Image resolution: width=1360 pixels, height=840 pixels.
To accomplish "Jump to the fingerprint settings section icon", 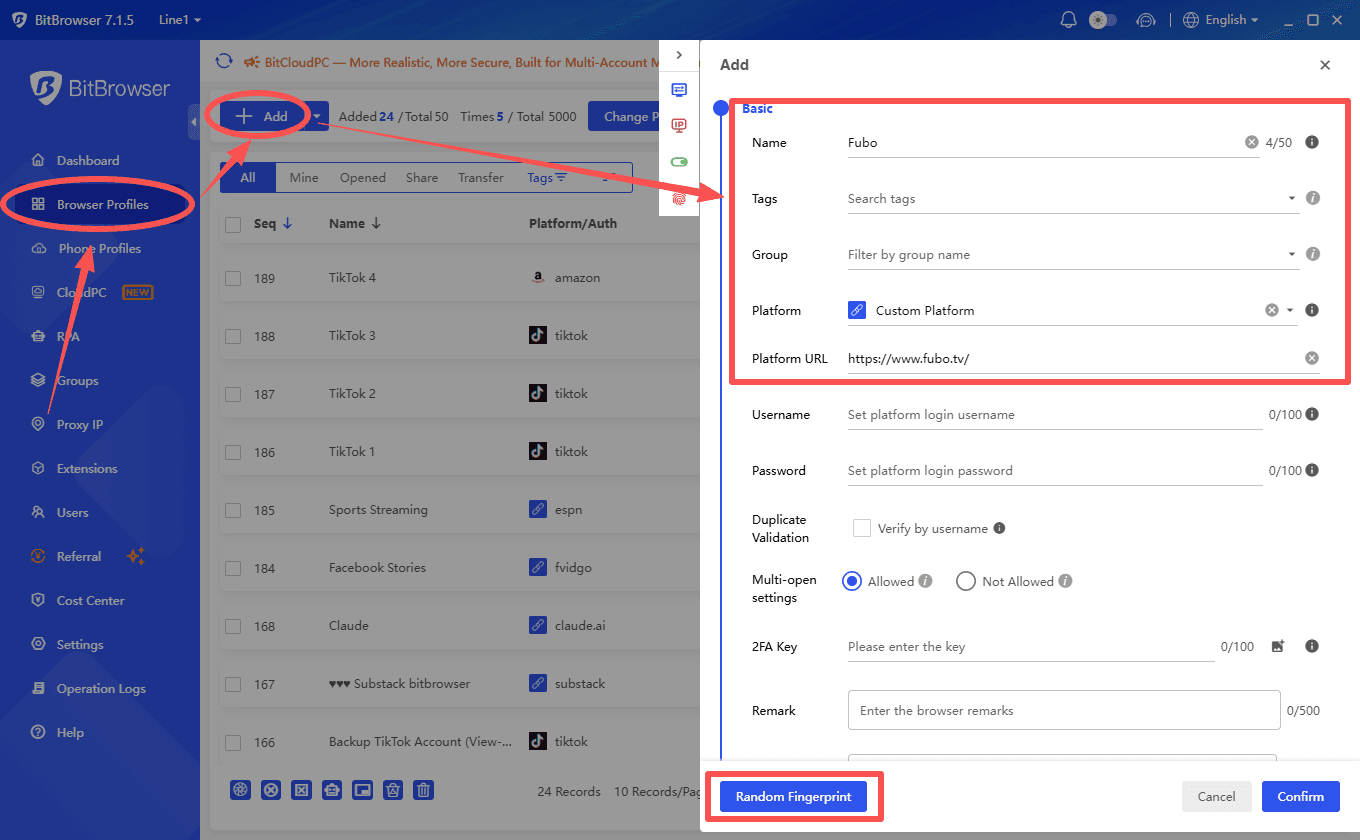I will [x=679, y=198].
